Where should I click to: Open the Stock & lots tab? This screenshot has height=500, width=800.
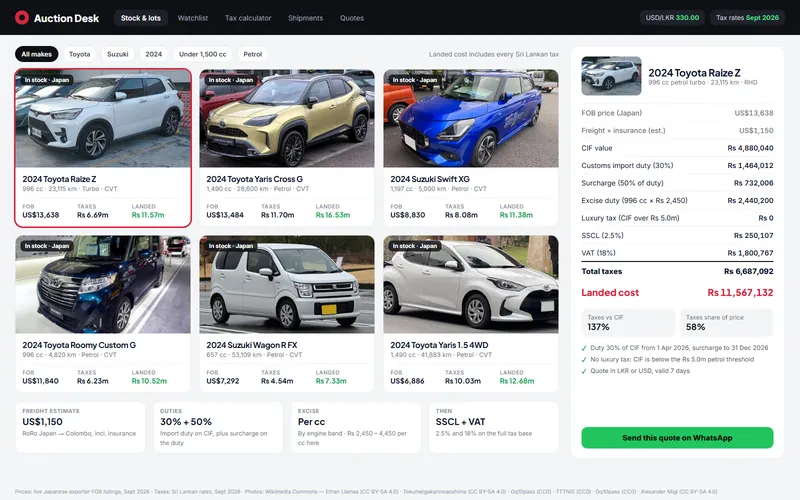click(x=141, y=18)
